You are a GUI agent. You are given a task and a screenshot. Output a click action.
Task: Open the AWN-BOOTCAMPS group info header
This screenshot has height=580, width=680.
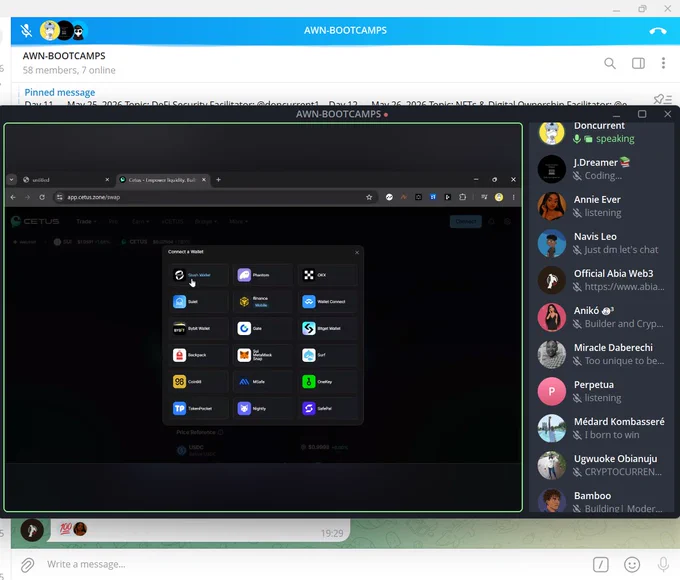69,63
